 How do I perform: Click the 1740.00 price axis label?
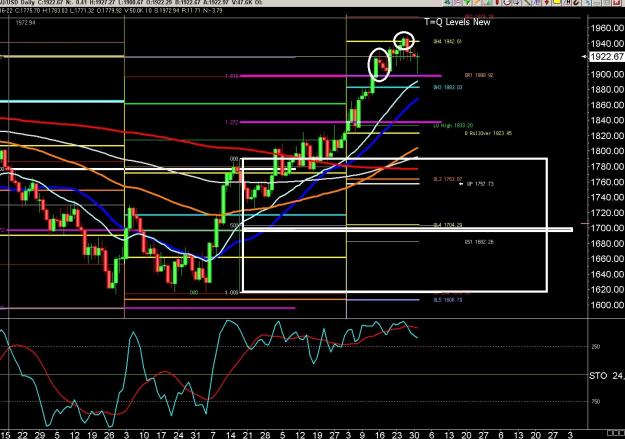607,197
